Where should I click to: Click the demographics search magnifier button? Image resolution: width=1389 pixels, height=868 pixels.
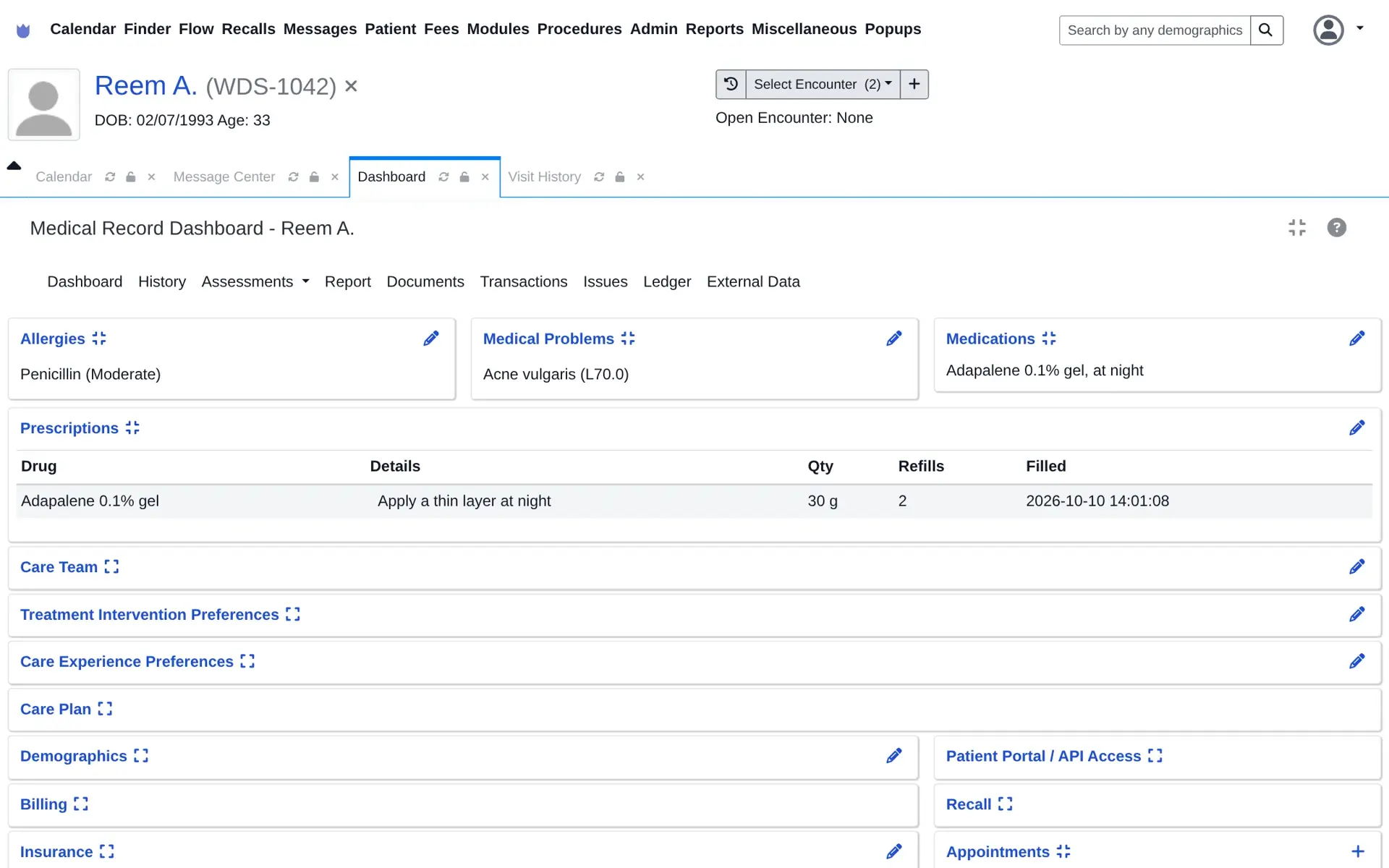coord(1266,30)
